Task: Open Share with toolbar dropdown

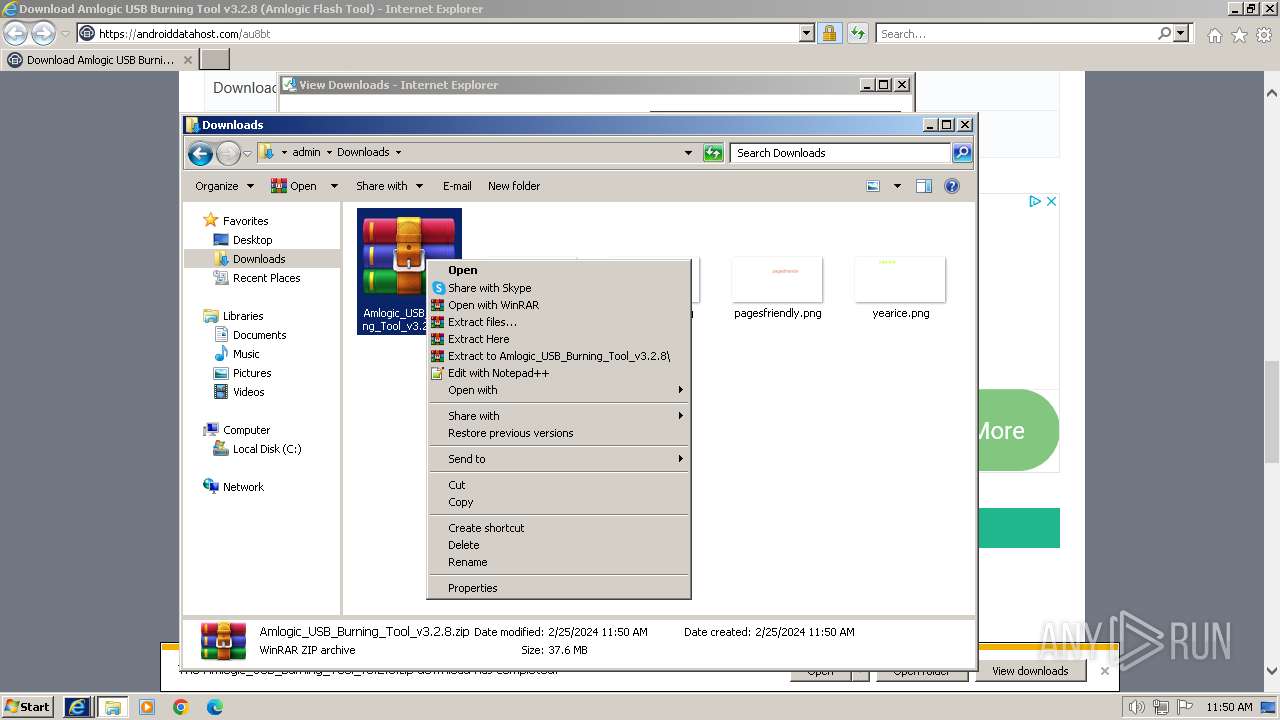Action: (x=389, y=186)
